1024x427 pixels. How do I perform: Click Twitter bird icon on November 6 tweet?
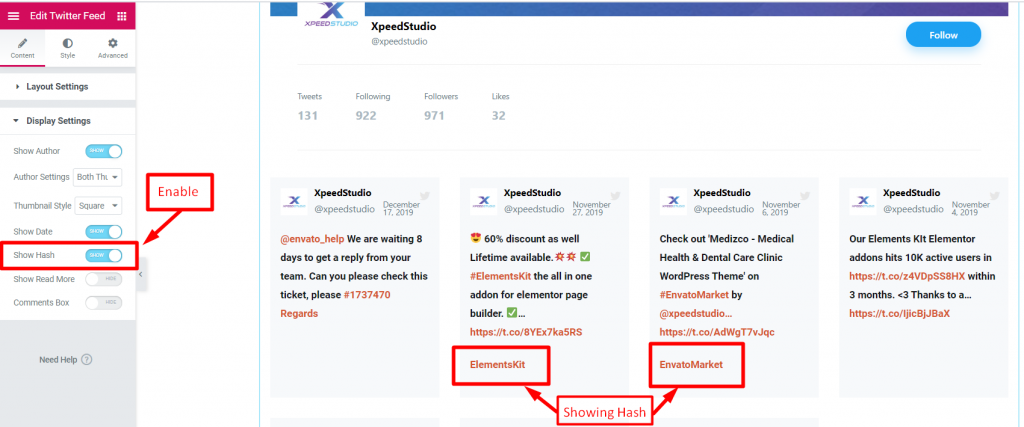[805, 195]
